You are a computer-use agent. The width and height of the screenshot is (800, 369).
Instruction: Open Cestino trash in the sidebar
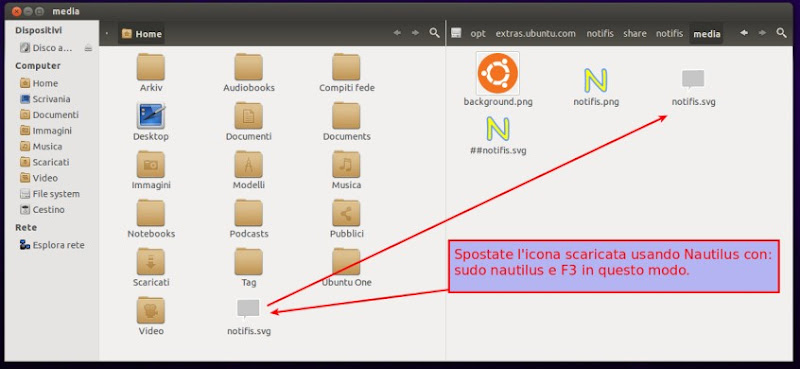[42, 210]
